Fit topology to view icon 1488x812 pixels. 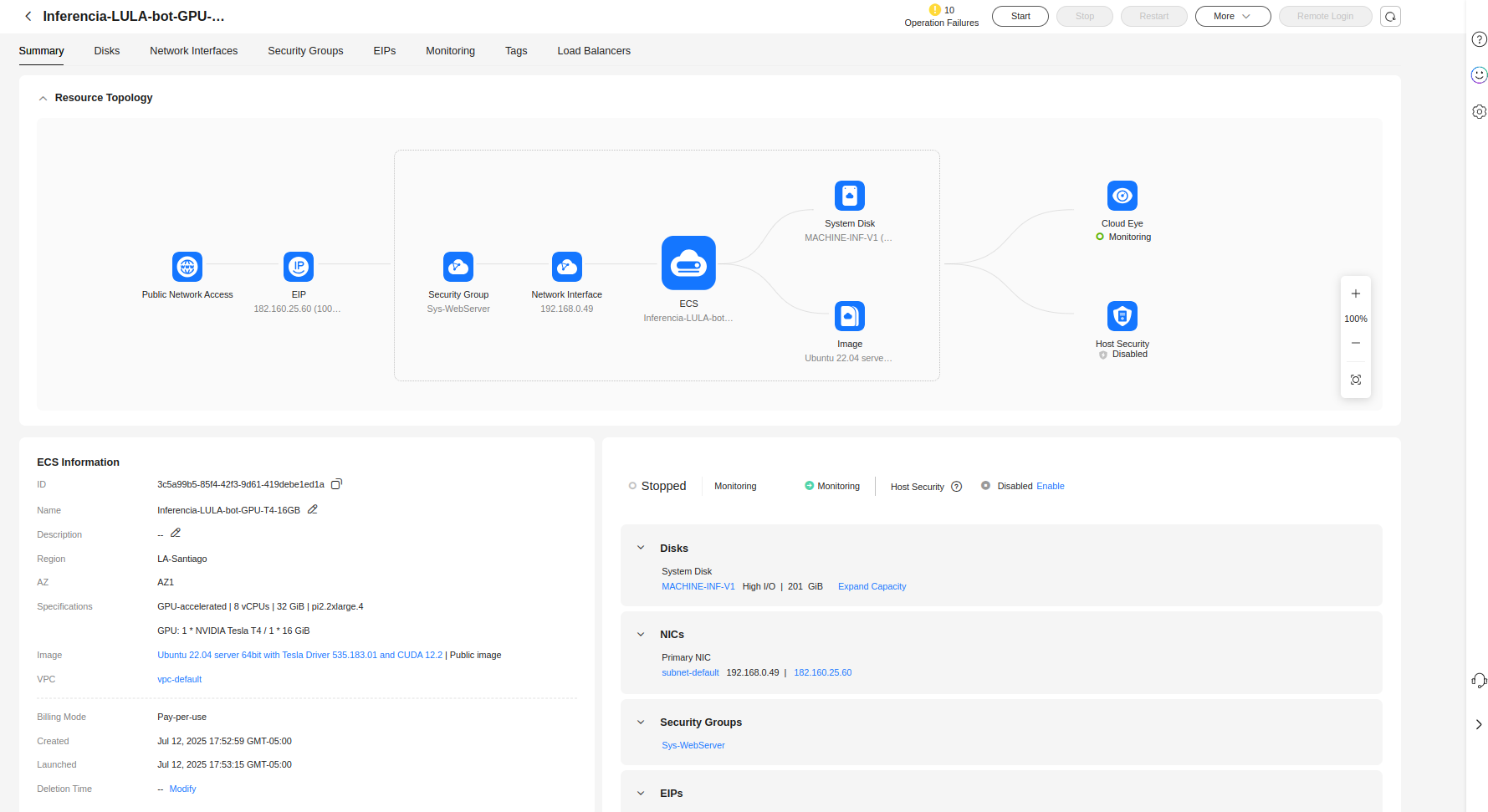pos(1355,380)
